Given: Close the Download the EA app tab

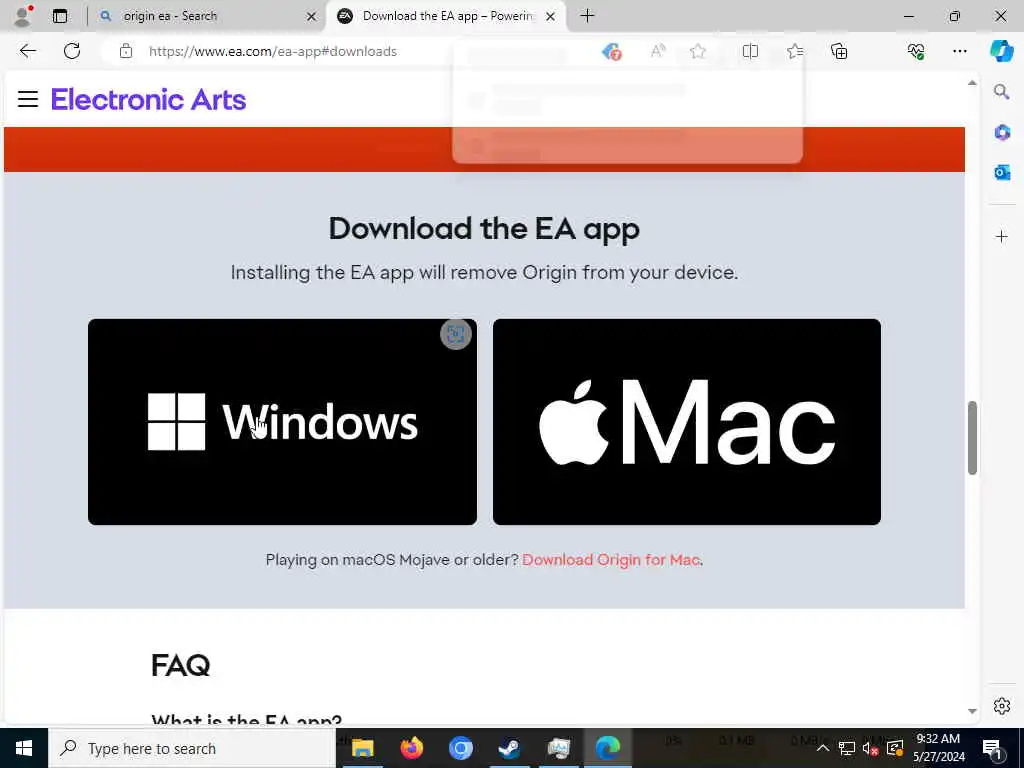Looking at the screenshot, I should [551, 16].
